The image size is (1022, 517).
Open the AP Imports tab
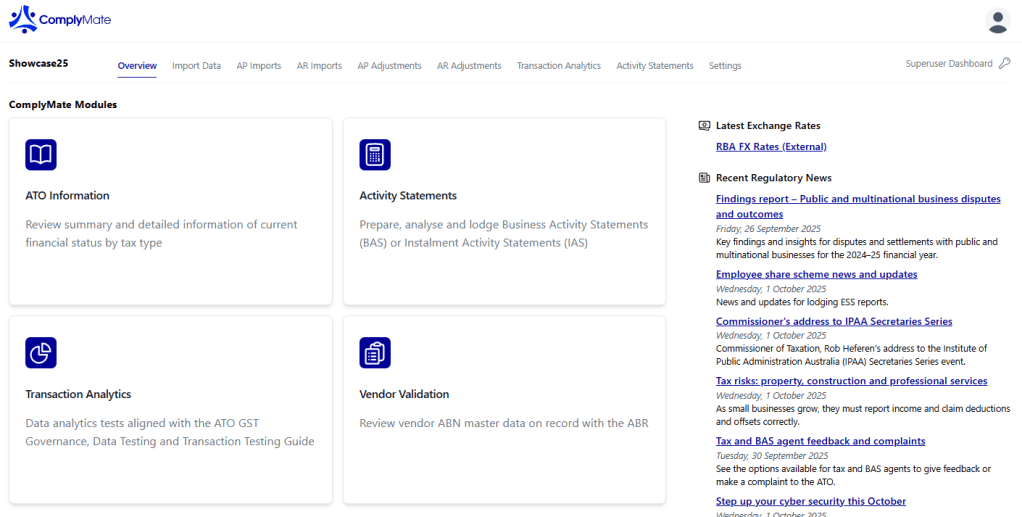coord(258,66)
